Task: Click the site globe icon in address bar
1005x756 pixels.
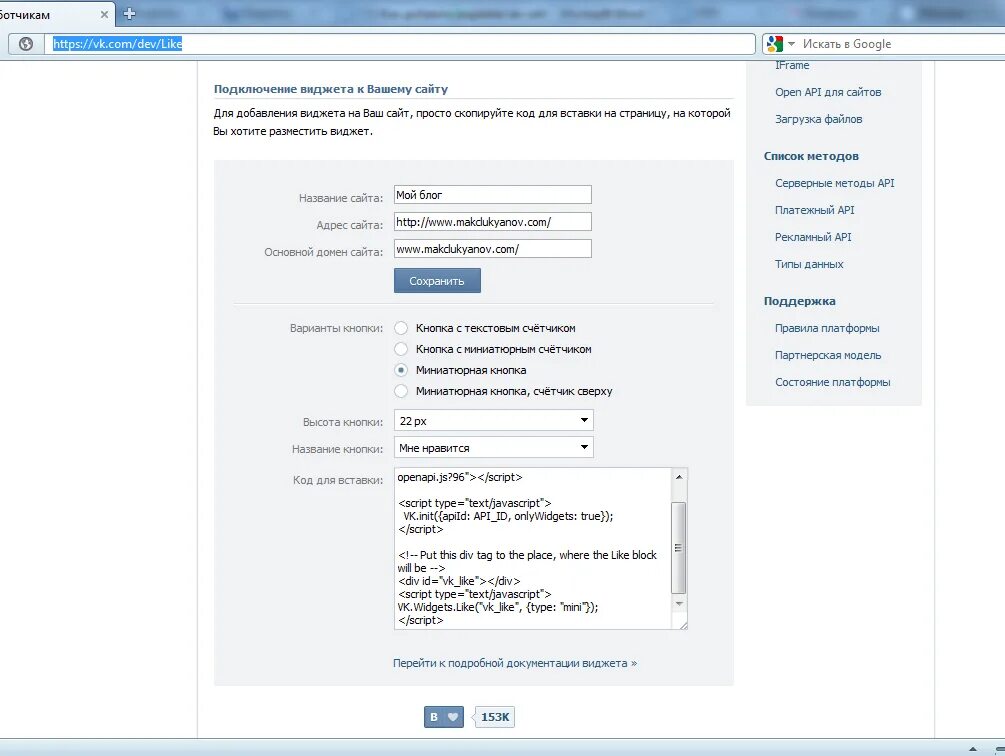Action: click(x=26, y=44)
